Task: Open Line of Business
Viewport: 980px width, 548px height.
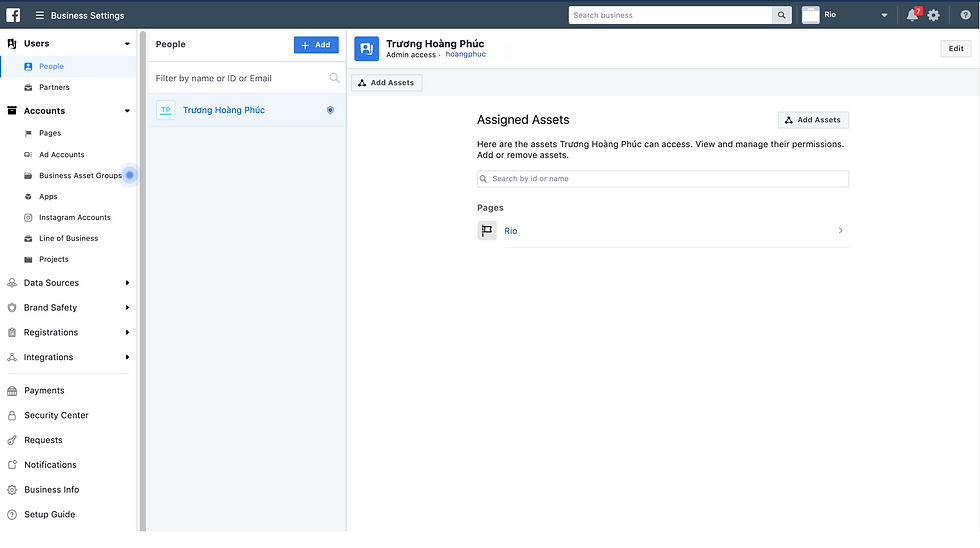Action: (68, 238)
